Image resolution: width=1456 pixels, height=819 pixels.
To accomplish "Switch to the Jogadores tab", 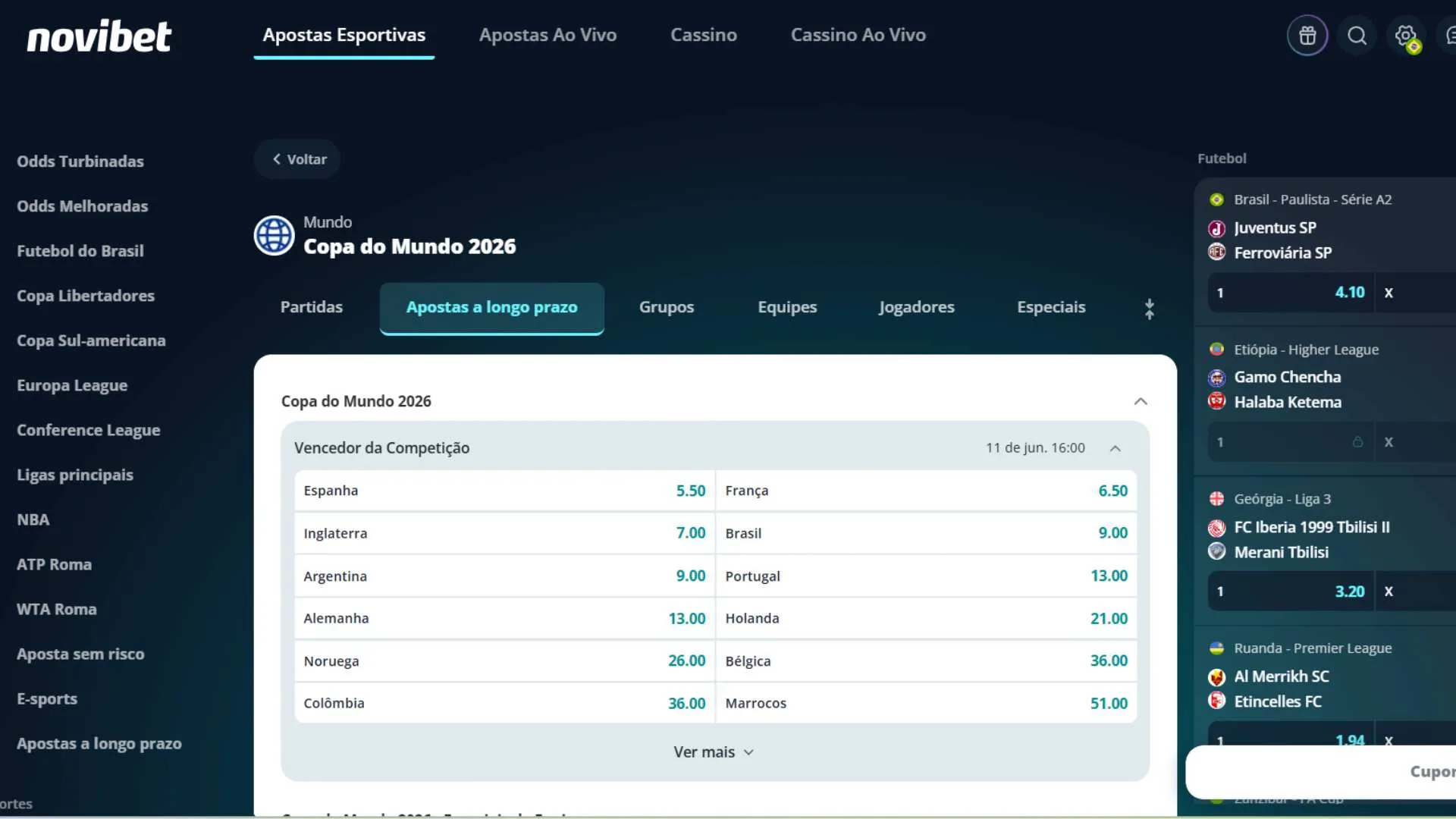I will (917, 307).
